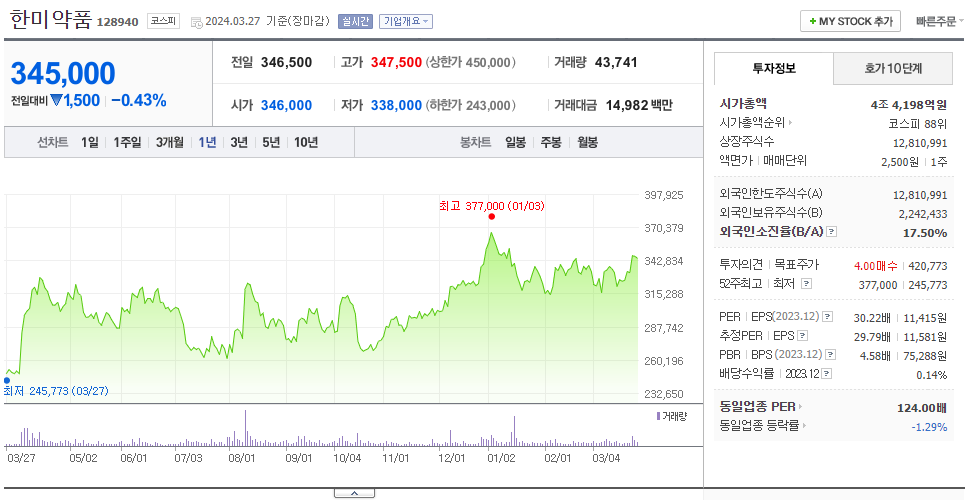Click the 액면가 value 2,500원

point(900,162)
